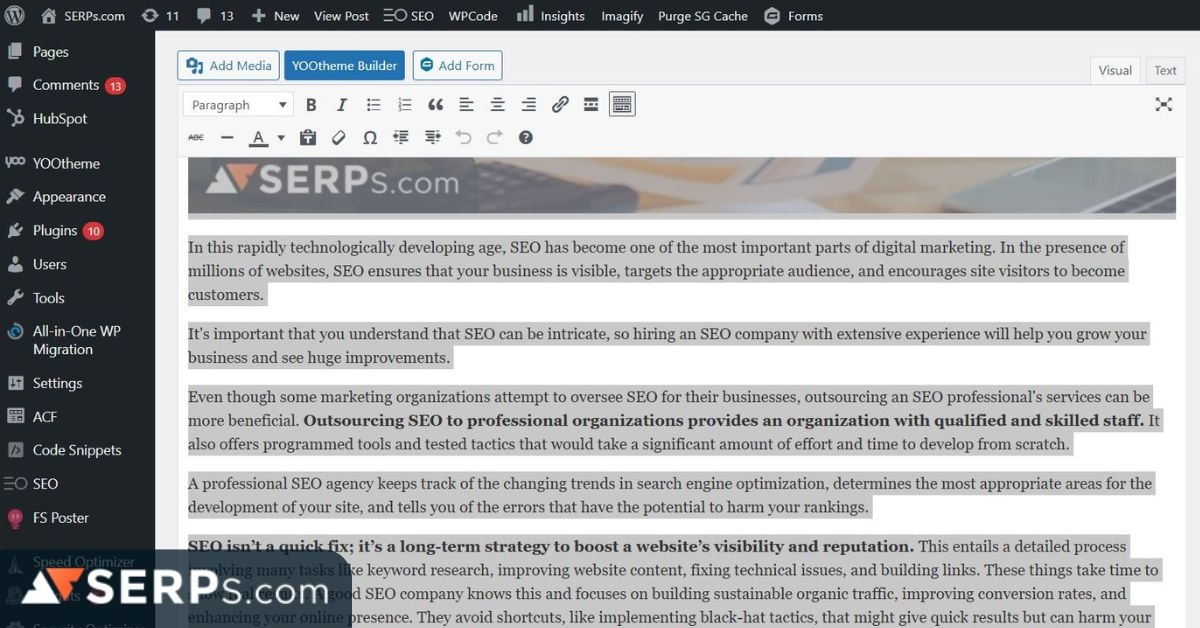The height and width of the screenshot is (628, 1200).
Task: Align text center
Action: coord(497,104)
